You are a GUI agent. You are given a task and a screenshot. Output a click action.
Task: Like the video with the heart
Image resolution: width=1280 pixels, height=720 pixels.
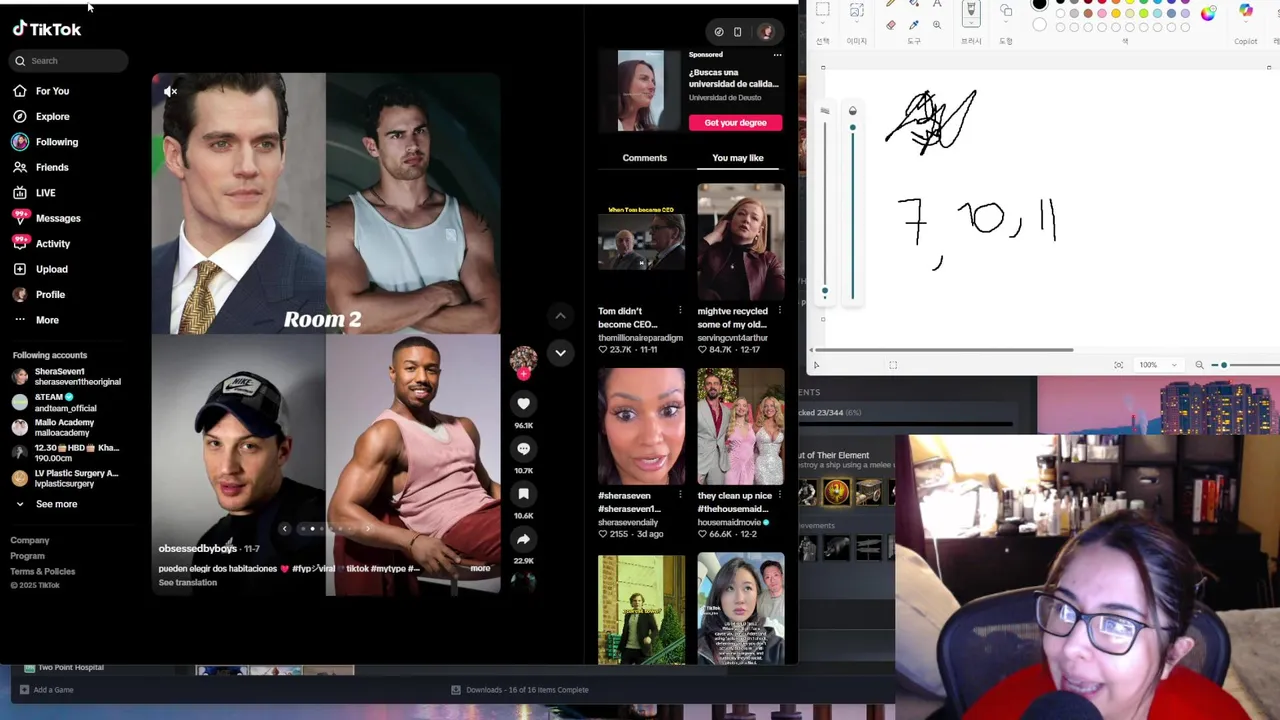(x=523, y=404)
